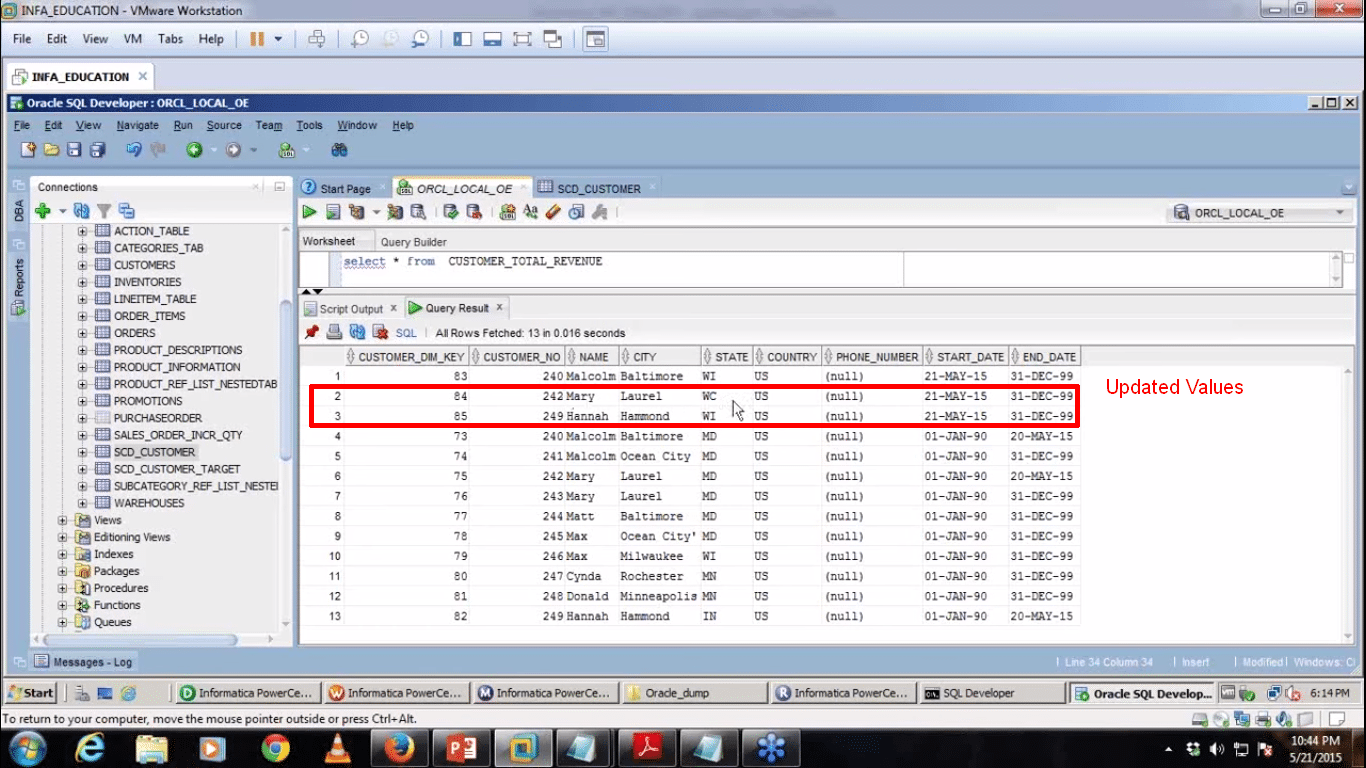Viewport: 1366px width, 768px height.
Task: Pin the Query Result output
Action: pos(312,332)
